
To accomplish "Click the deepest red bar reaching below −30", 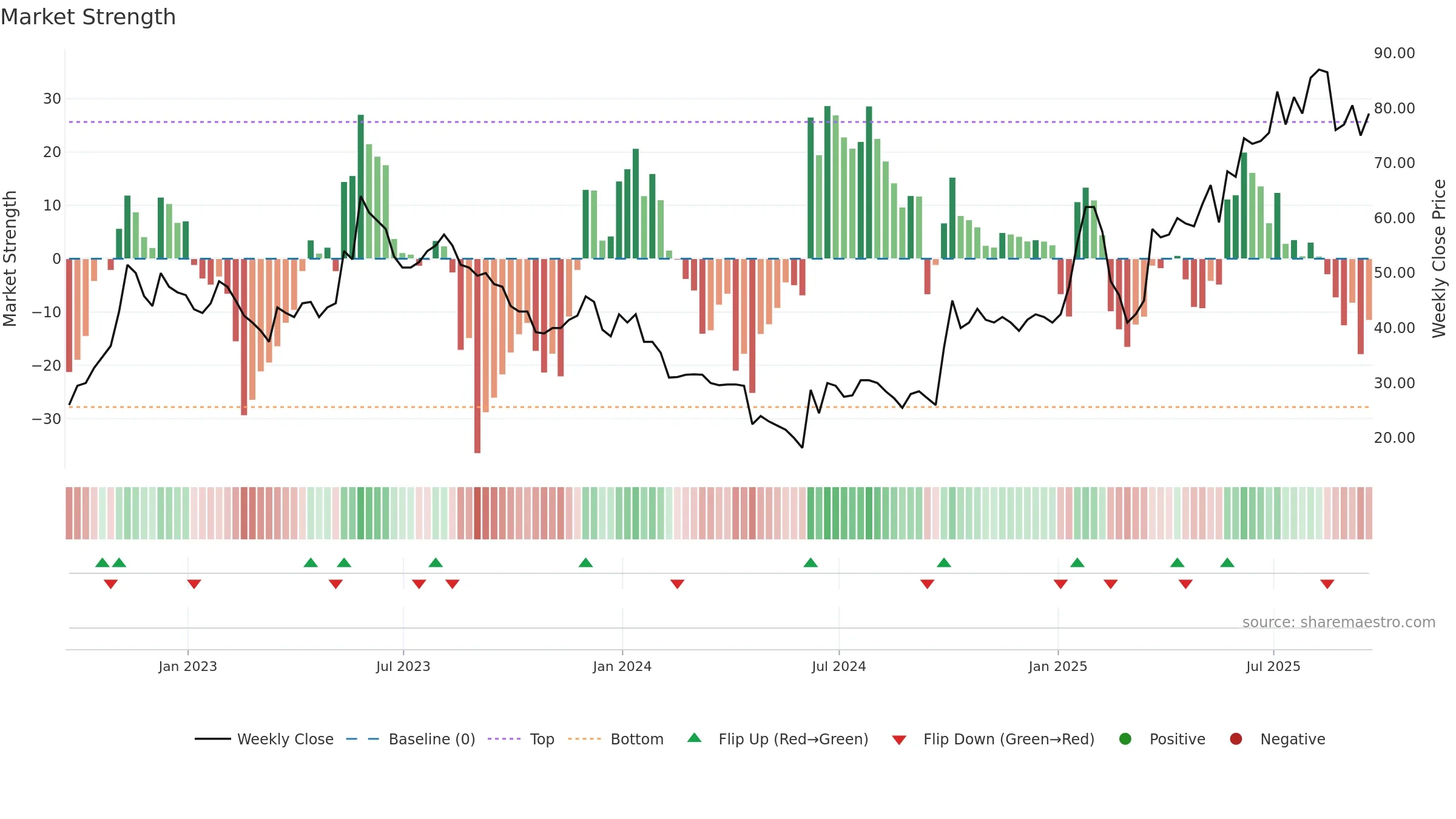I will 477,356.
